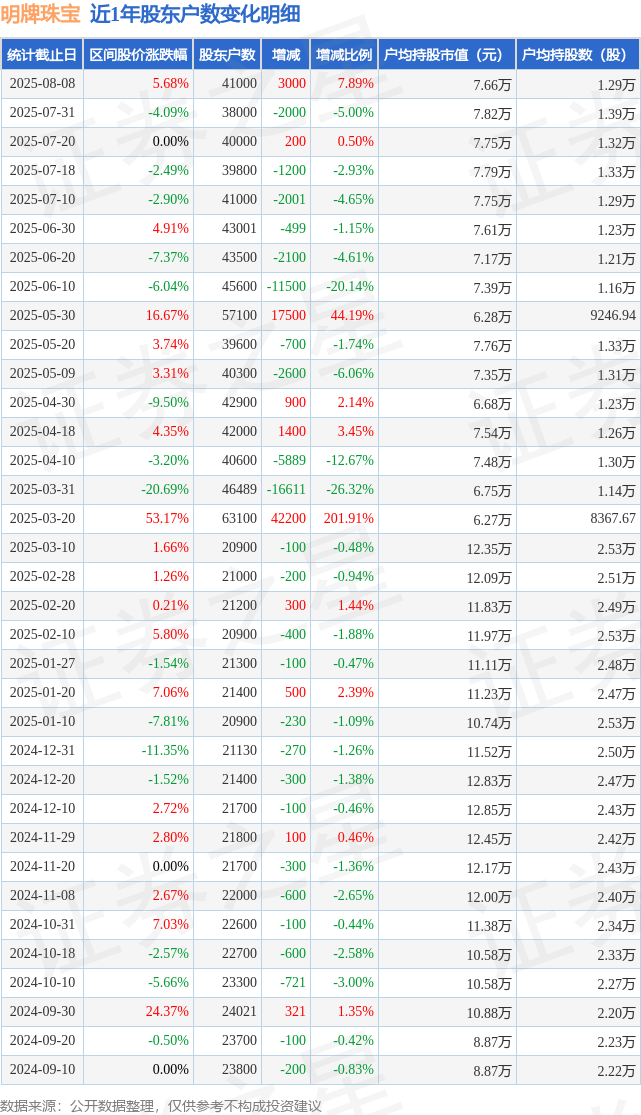Click the 明牌珠宝 stock name title
The image size is (641, 1115).
pyautogui.click(x=40, y=14)
